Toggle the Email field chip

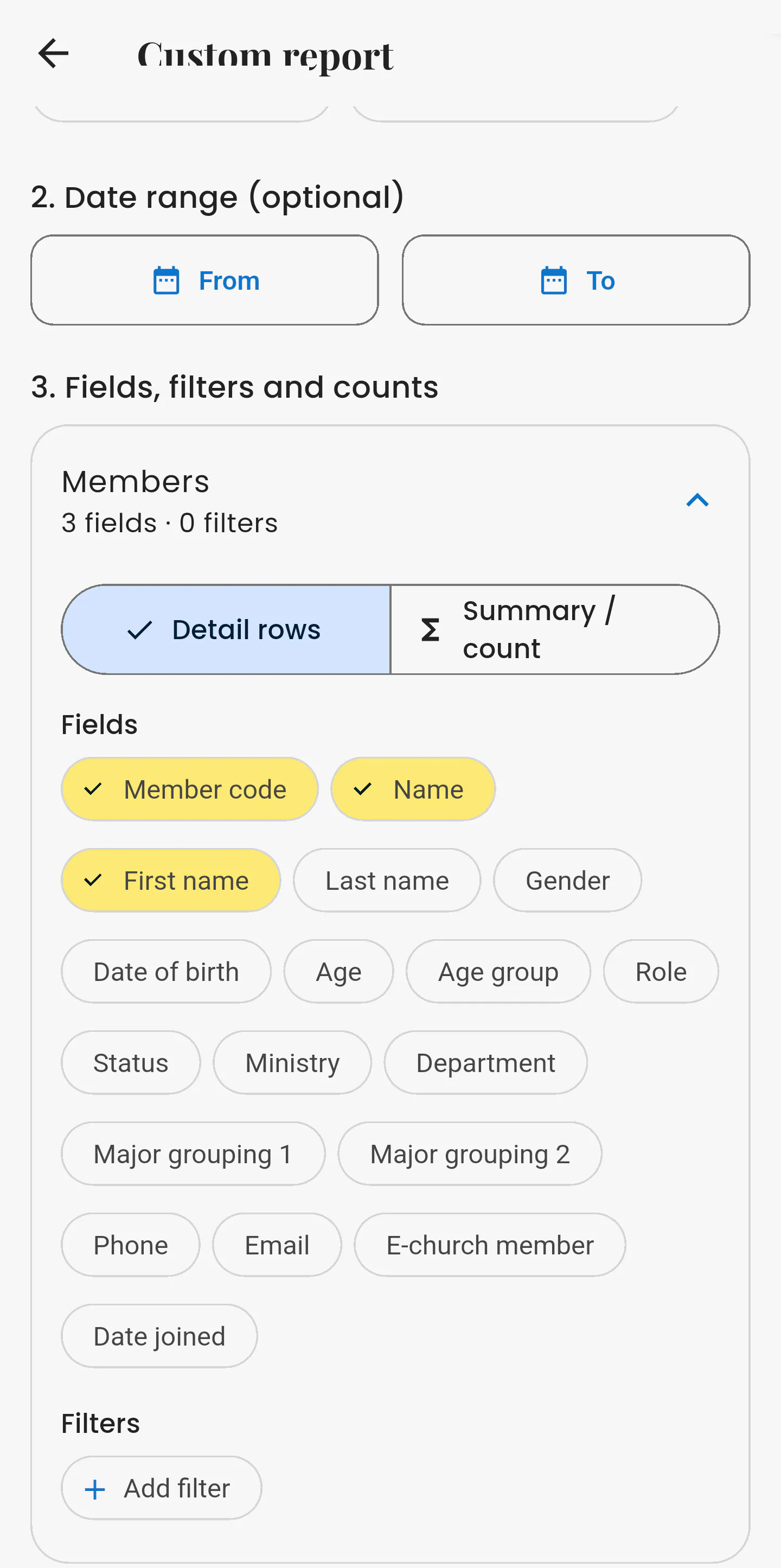[x=277, y=1245]
